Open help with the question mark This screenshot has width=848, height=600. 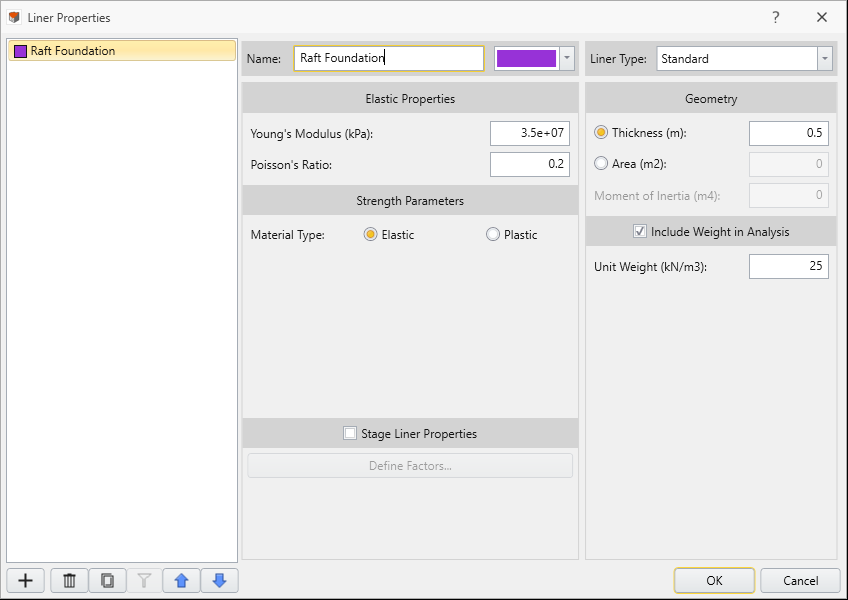[x=776, y=17]
